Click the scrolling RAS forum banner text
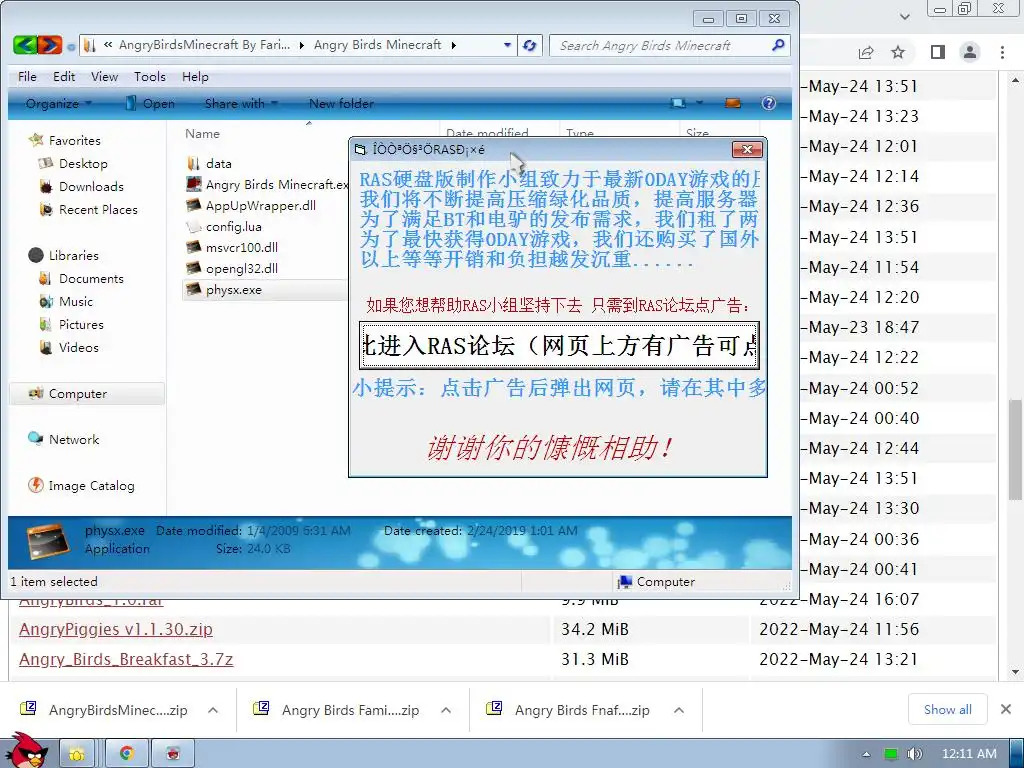 559,345
